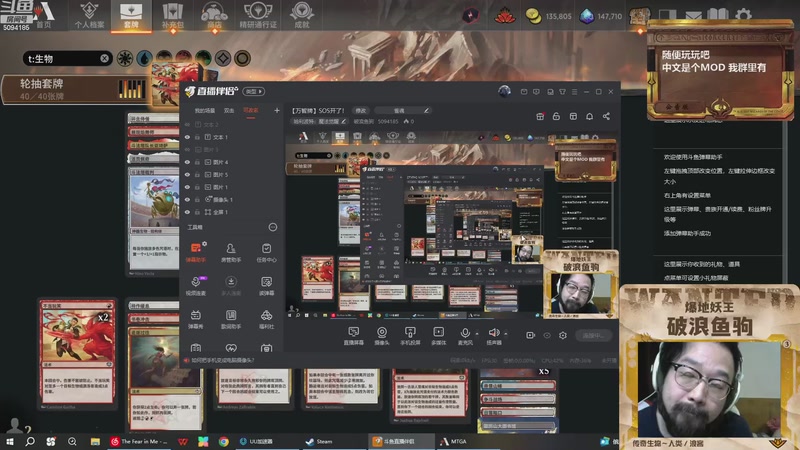This screenshot has height=450, width=800.
Task: Toggle colorless diamond mana filter
Action: (x=222, y=58)
